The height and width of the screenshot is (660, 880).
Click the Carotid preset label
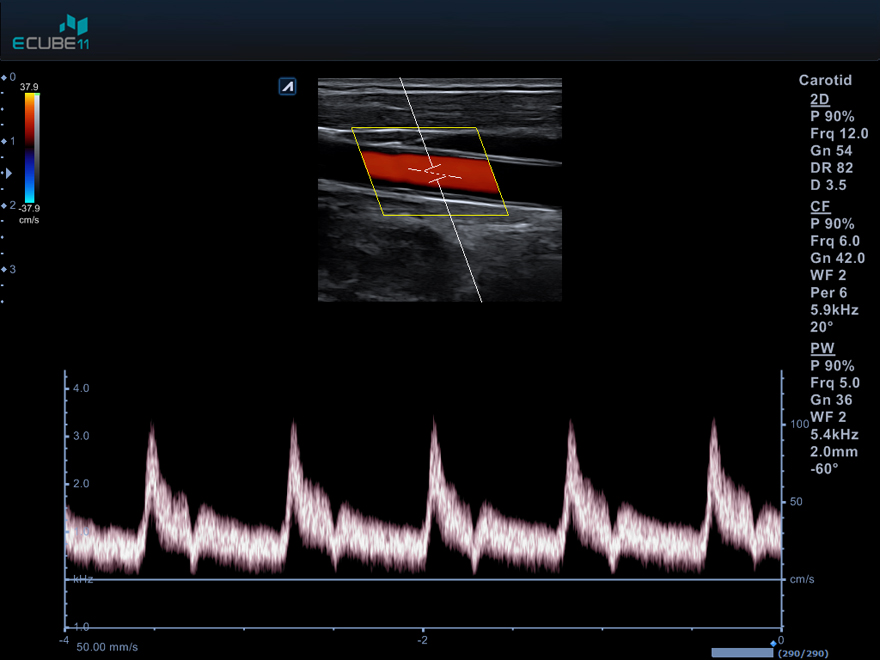(x=825, y=80)
